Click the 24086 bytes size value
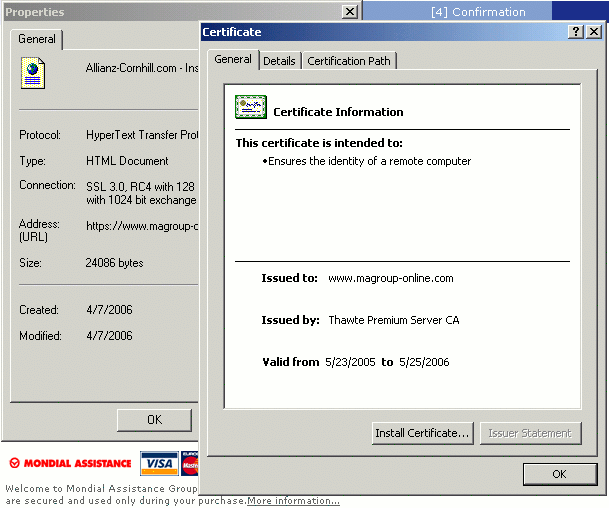This screenshot has width=609, height=508. [114, 263]
